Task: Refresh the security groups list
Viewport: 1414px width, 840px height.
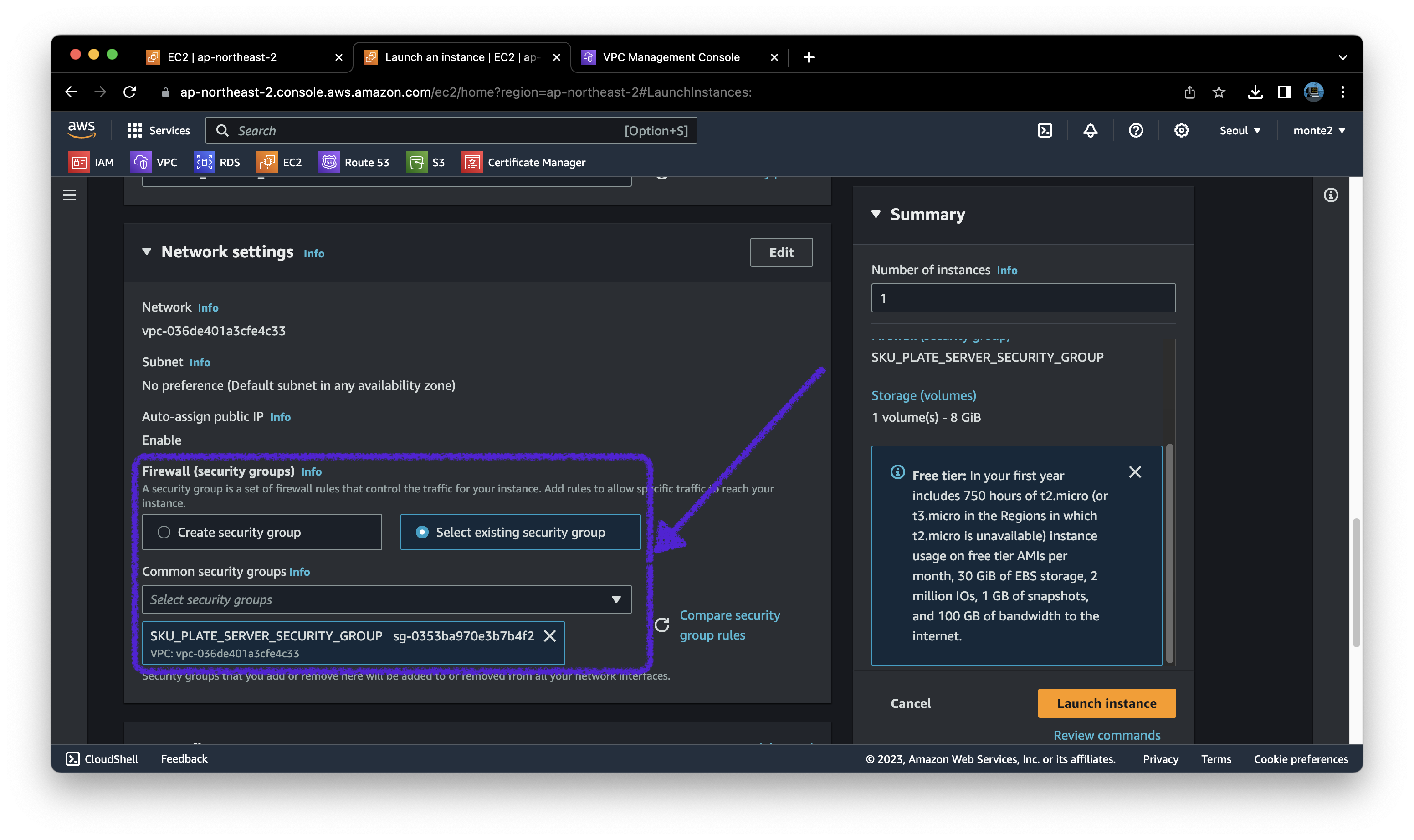Action: [662, 625]
